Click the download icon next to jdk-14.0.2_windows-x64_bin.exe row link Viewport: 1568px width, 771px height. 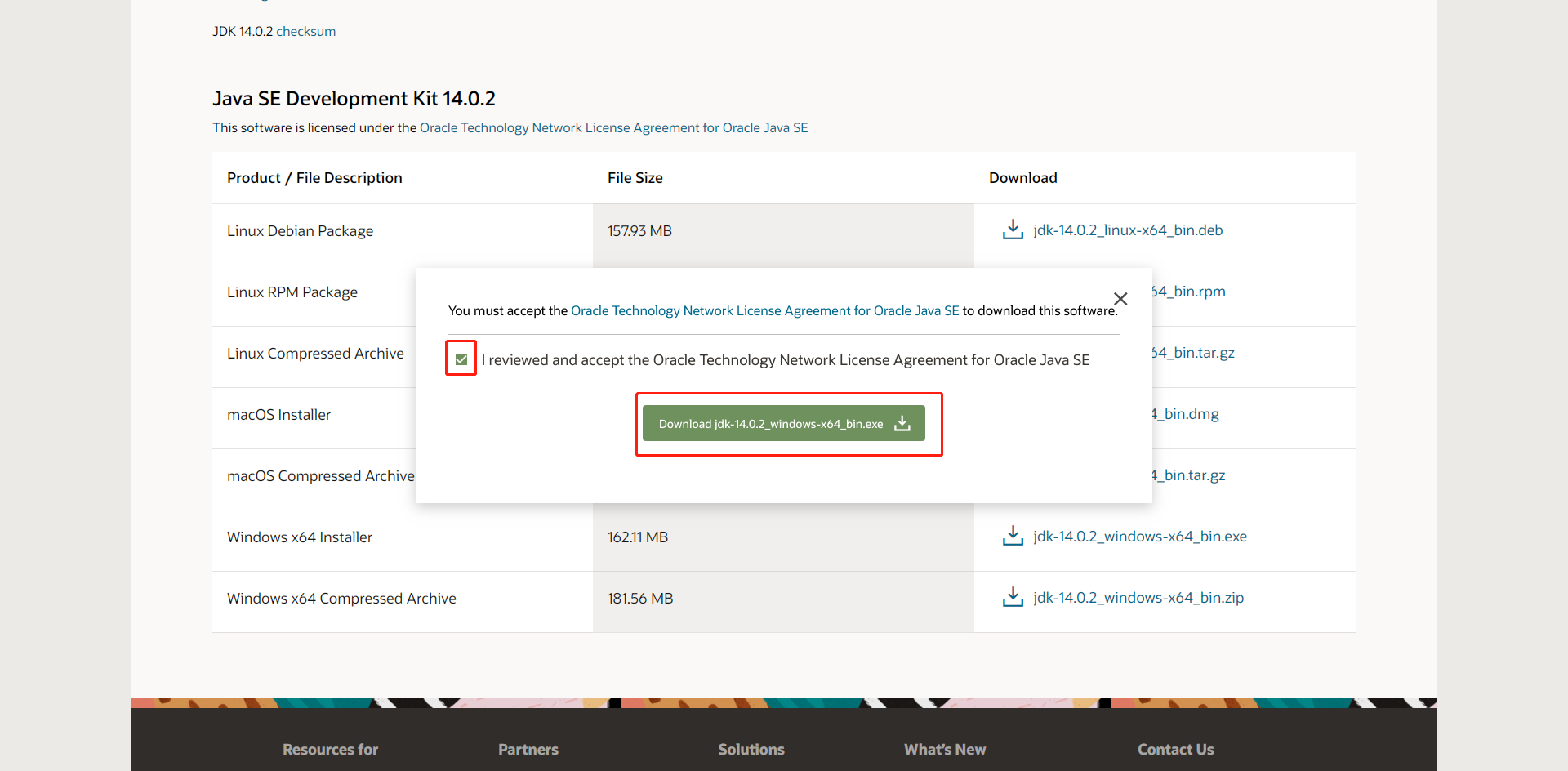[x=1013, y=536]
